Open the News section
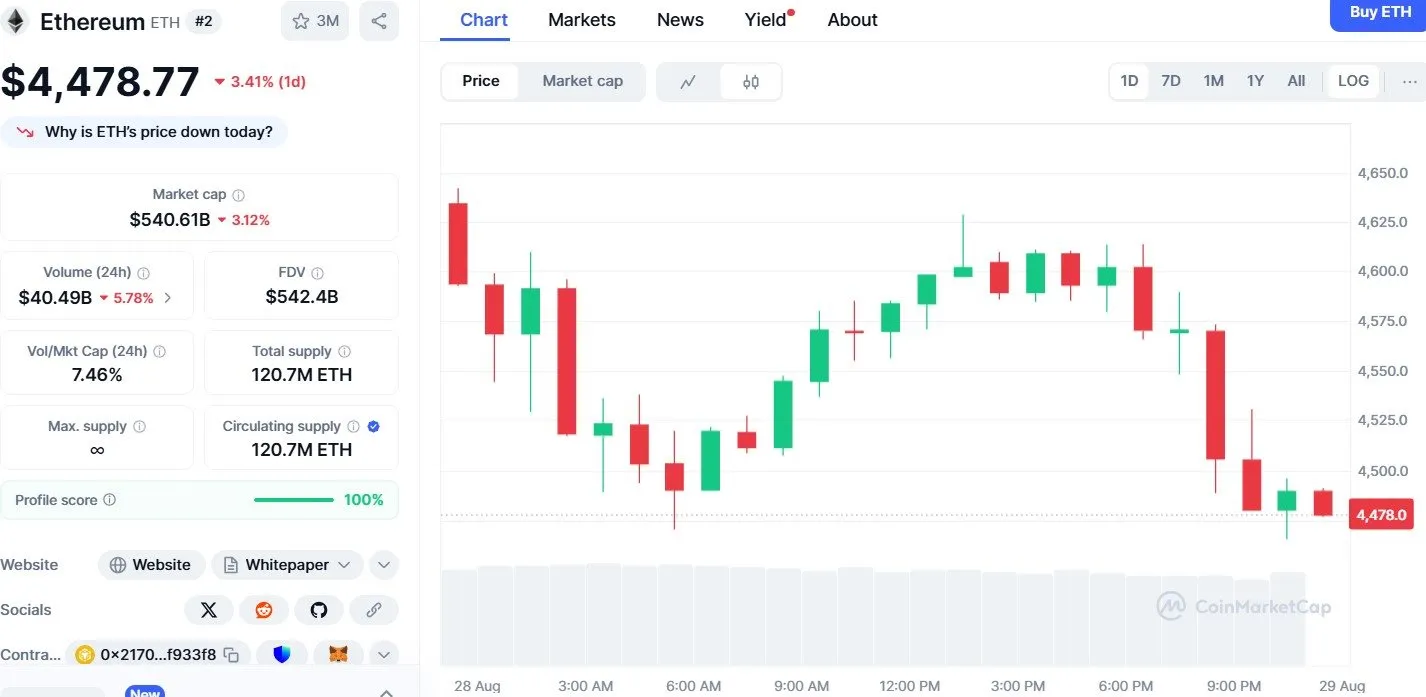The width and height of the screenshot is (1426, 697). pyautogui.click(x=680, y=19)
